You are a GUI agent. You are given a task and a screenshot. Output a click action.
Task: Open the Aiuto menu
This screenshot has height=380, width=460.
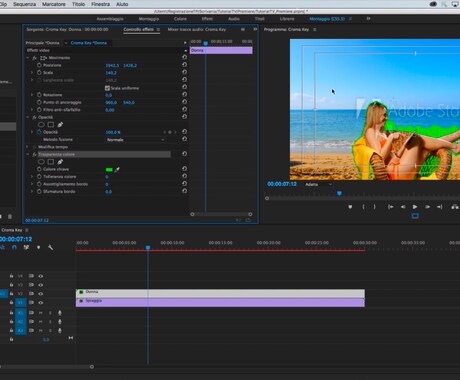(122, 4)
